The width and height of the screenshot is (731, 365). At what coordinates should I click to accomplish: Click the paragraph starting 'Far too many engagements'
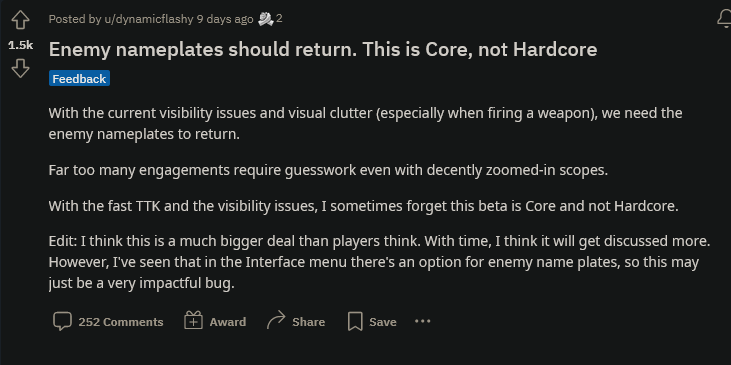328,170
